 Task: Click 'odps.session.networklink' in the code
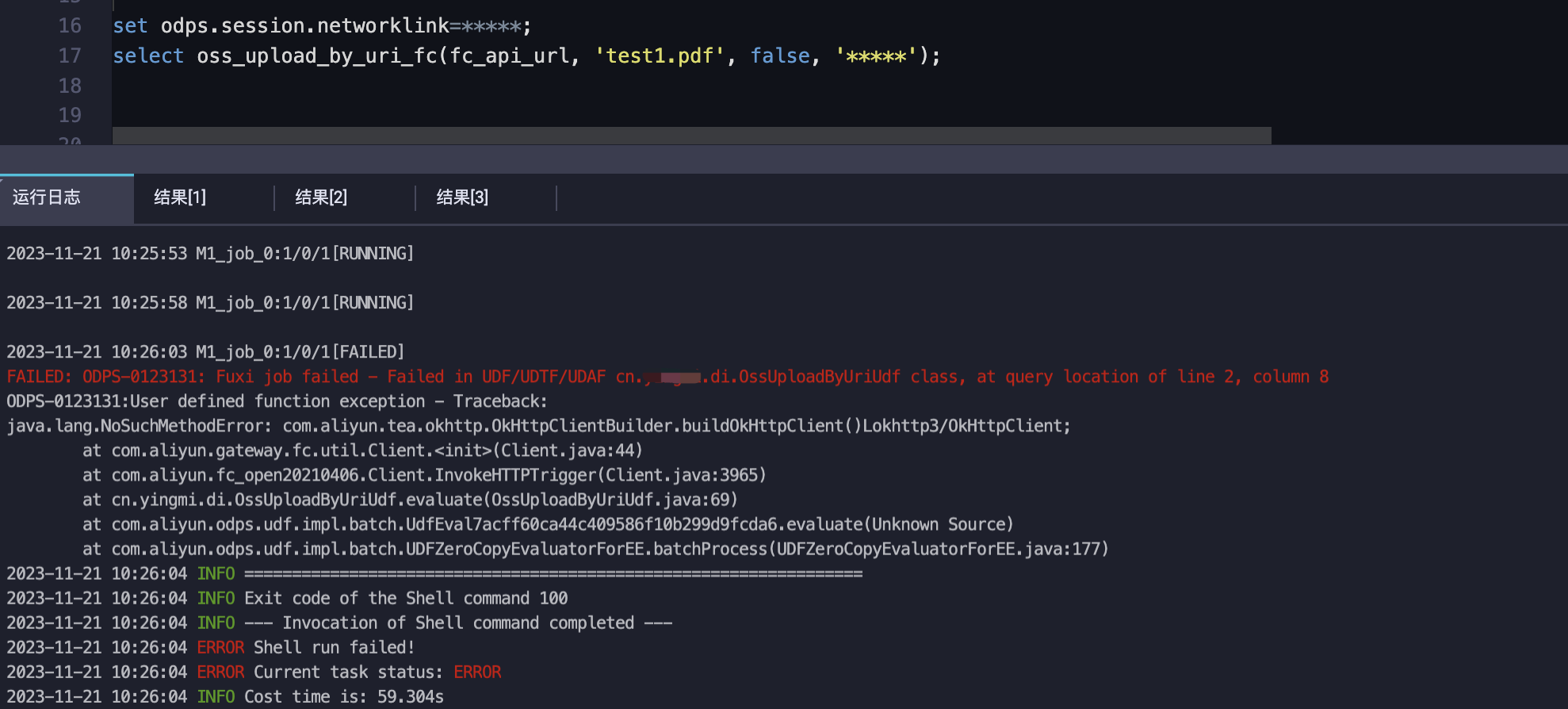coord(305,26)
